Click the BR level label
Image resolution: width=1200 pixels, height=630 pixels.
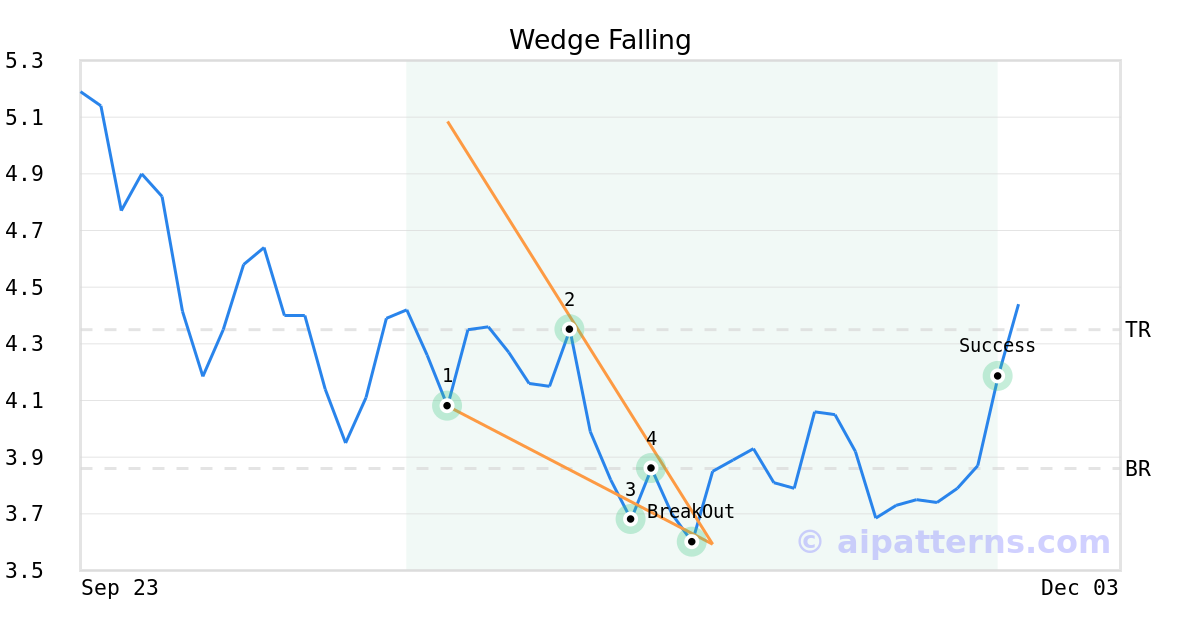pyautogui.click(x=1138, y=468)
